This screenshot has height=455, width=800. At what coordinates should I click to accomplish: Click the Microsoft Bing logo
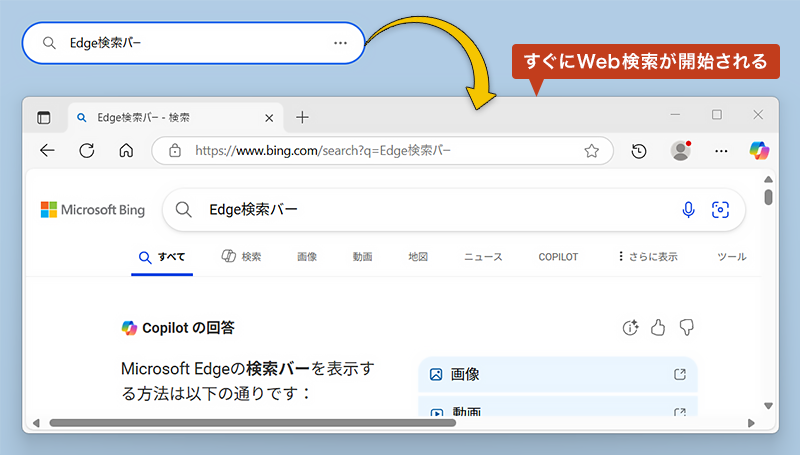pyautogui.click(x=93, y=210)
